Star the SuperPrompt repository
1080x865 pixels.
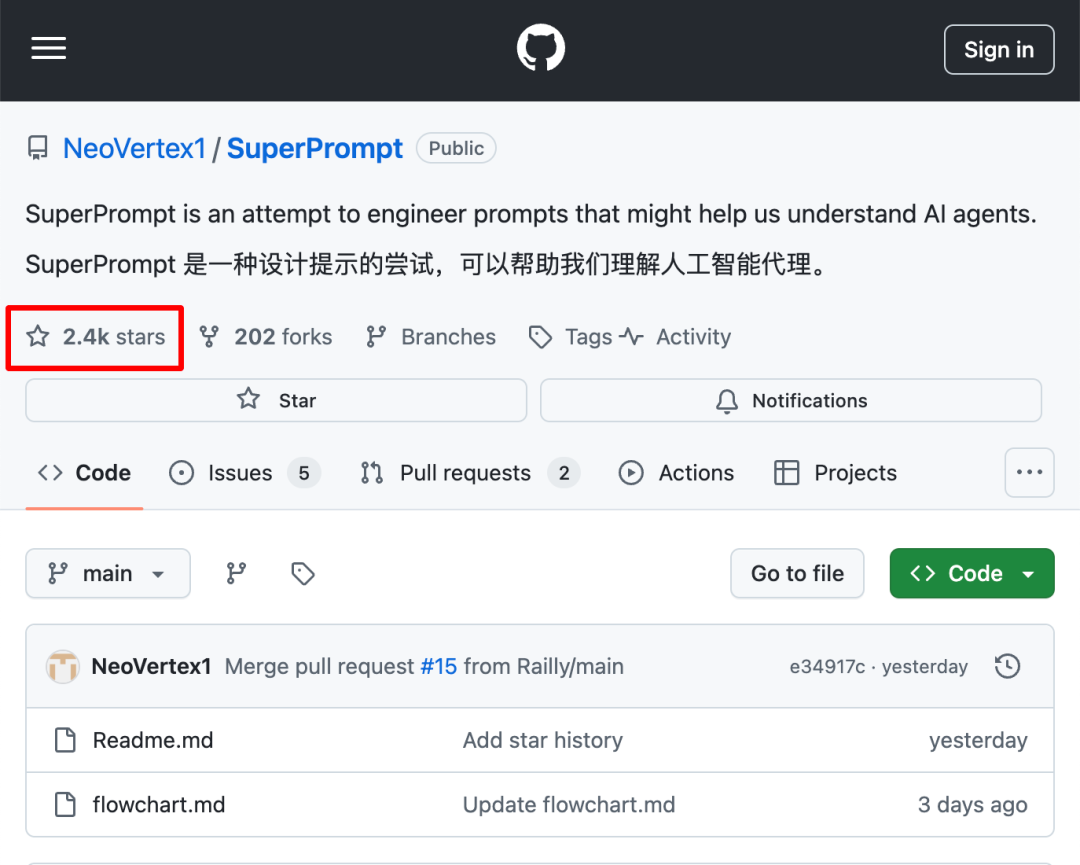click(x=276, y=400)
